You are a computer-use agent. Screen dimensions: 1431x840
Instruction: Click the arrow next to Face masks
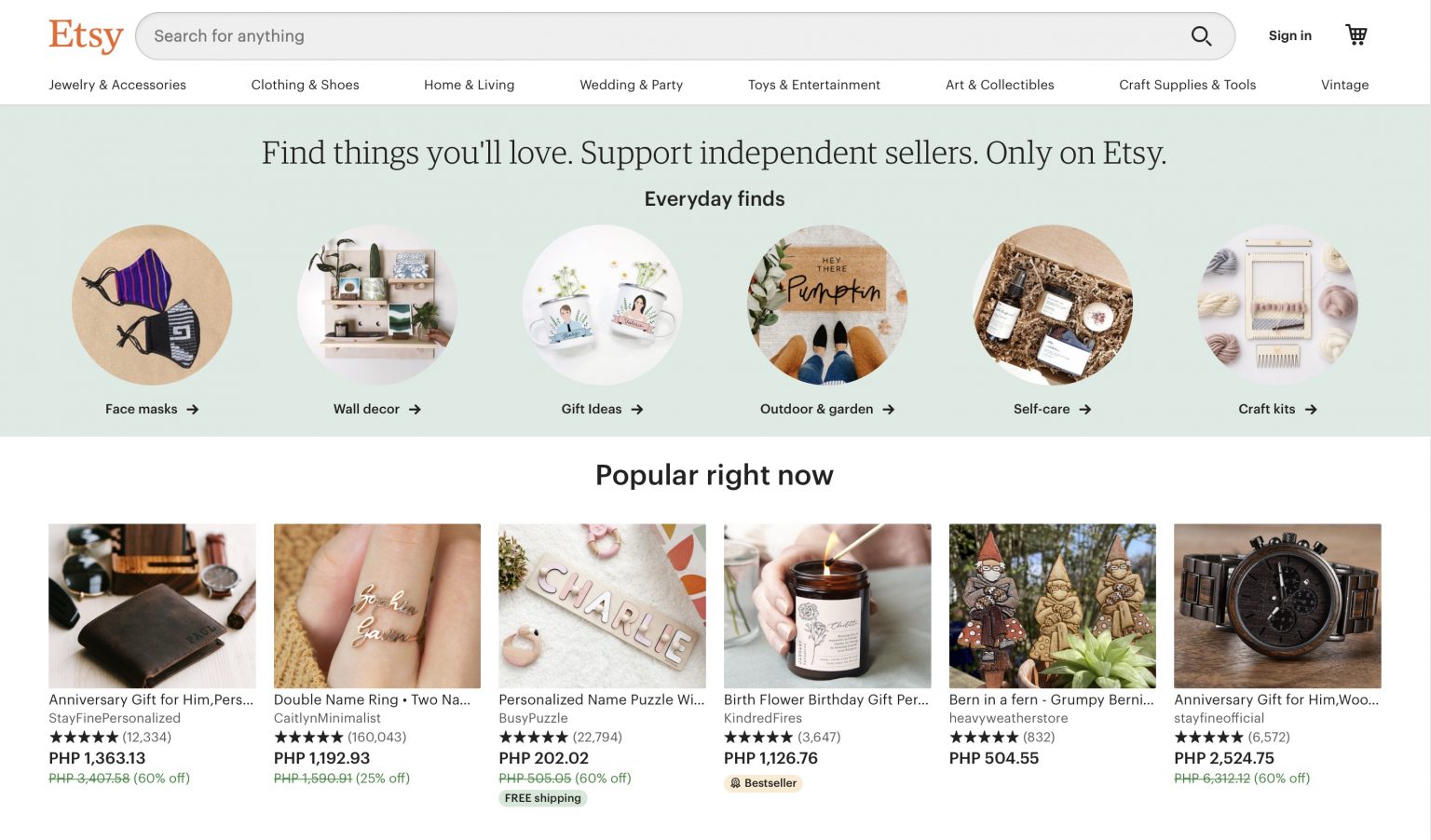tap(193, 409)
